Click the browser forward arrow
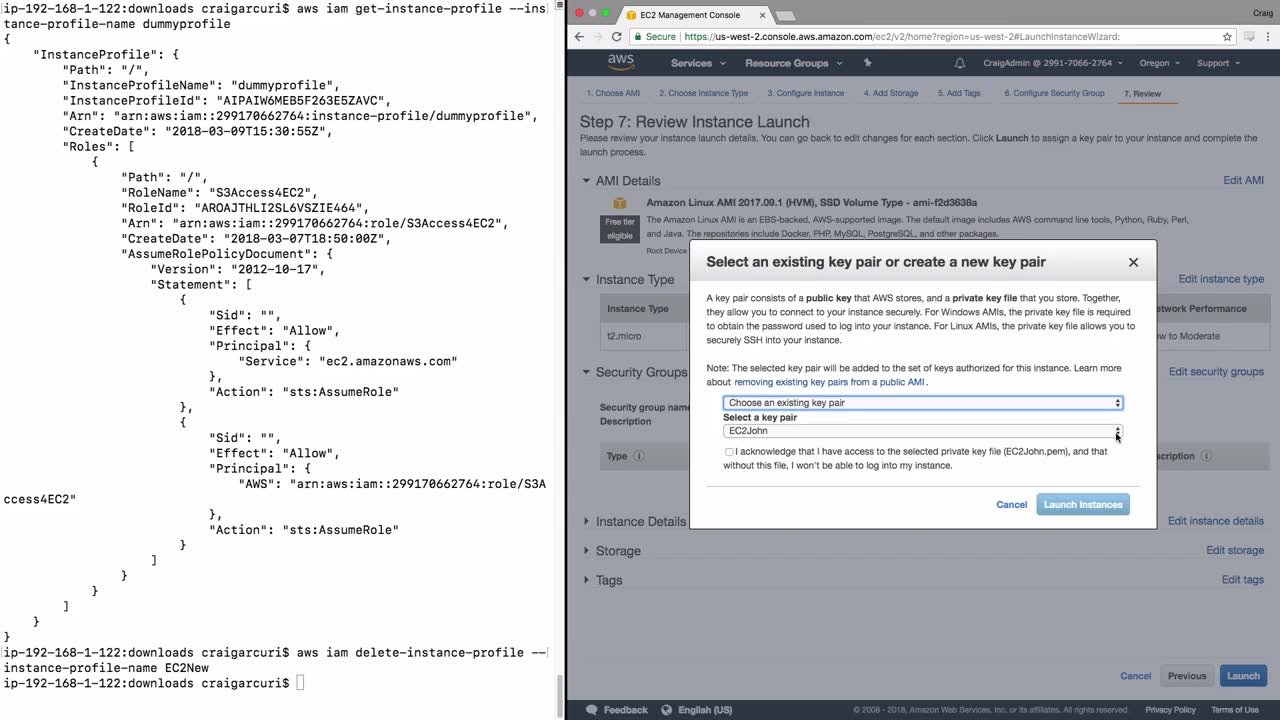The width and height of the screenshot is (1280, 720). pyautogui.click(x=598, y=37)
